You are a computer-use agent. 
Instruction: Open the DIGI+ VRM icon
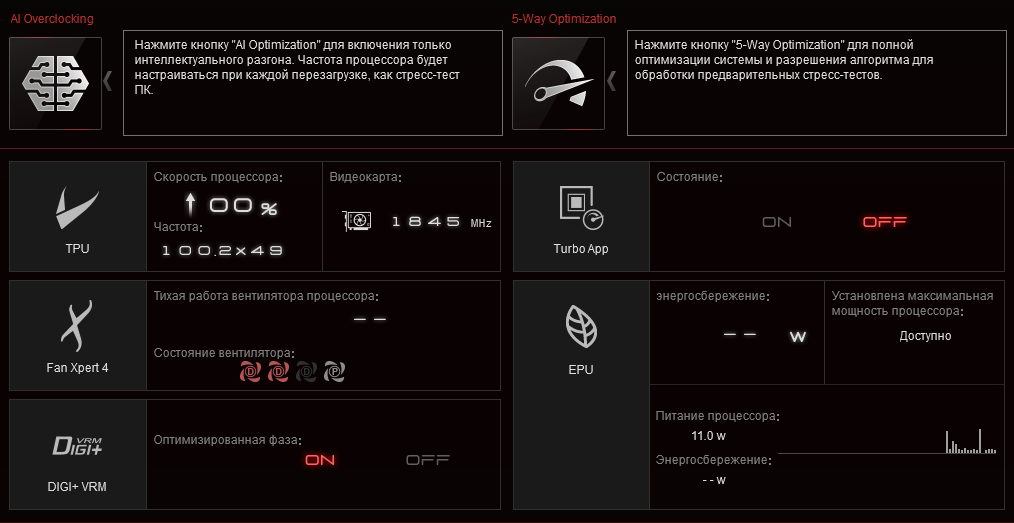78,446
